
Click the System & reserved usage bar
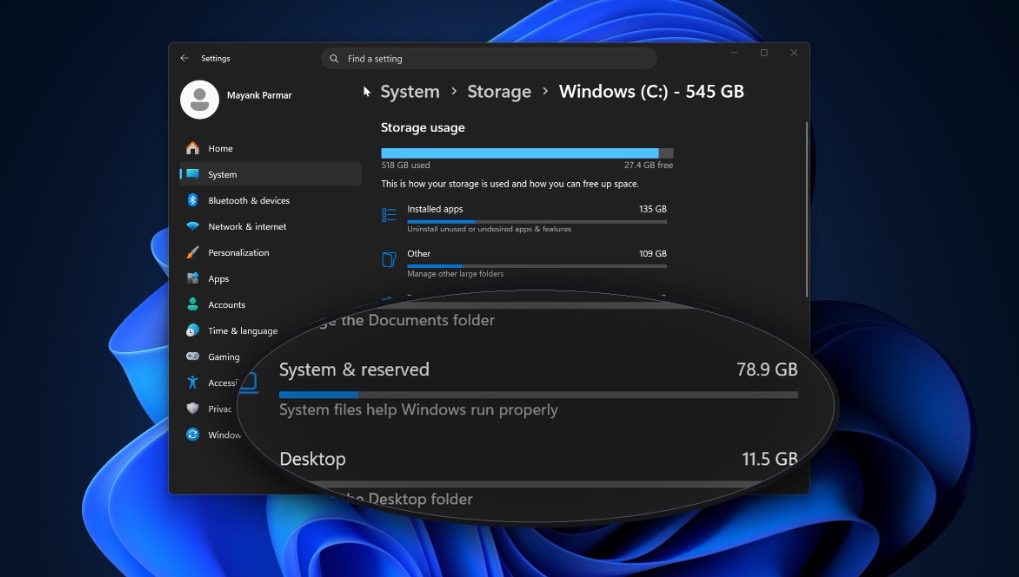(x=538, y=394)
